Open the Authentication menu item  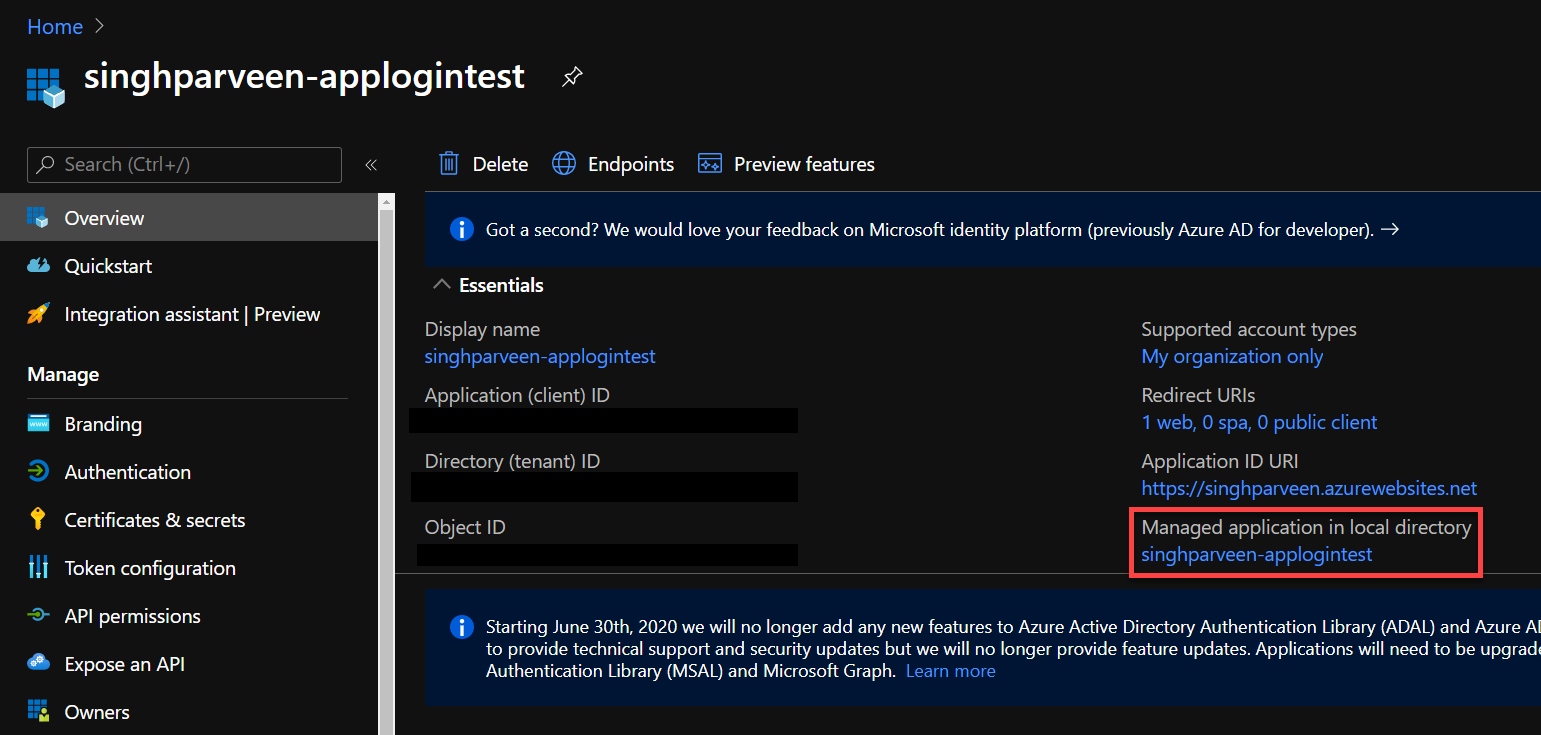pyautogui.click(x=127, y=472)
